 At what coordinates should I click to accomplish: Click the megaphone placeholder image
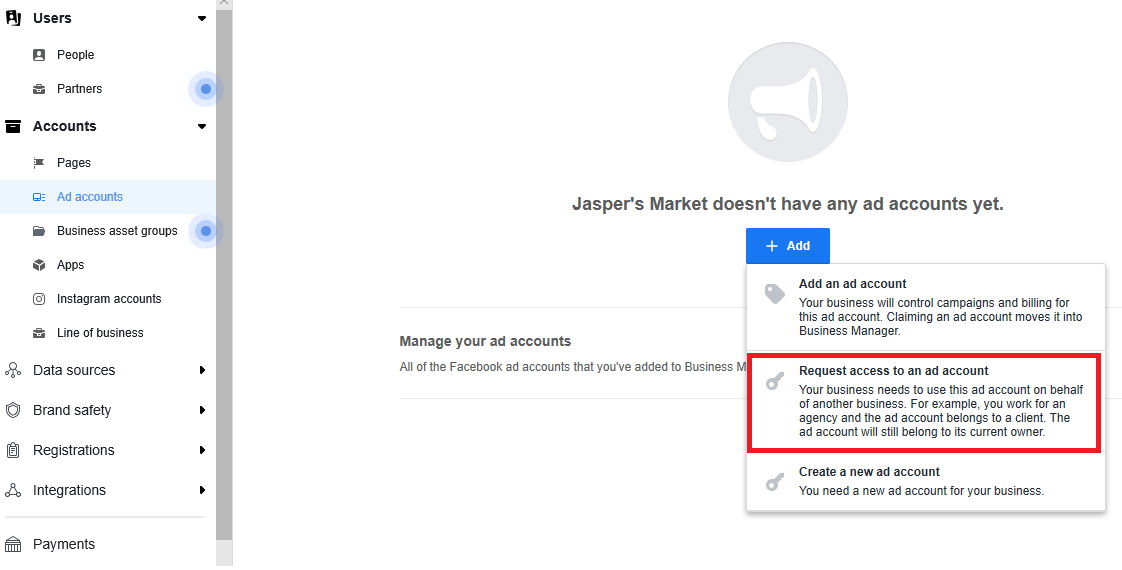click(788, 102)
